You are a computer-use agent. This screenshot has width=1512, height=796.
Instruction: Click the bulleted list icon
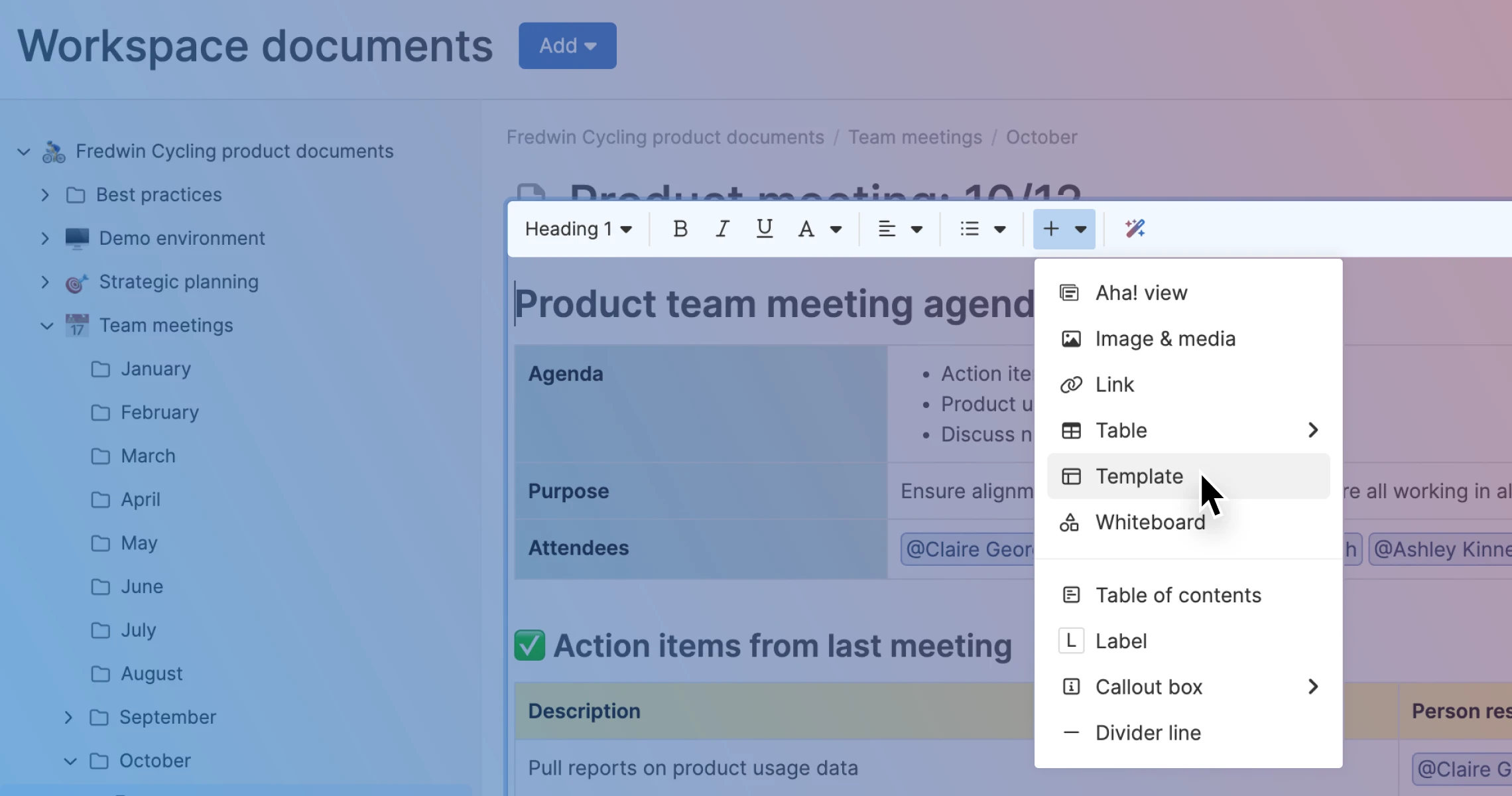970,229
